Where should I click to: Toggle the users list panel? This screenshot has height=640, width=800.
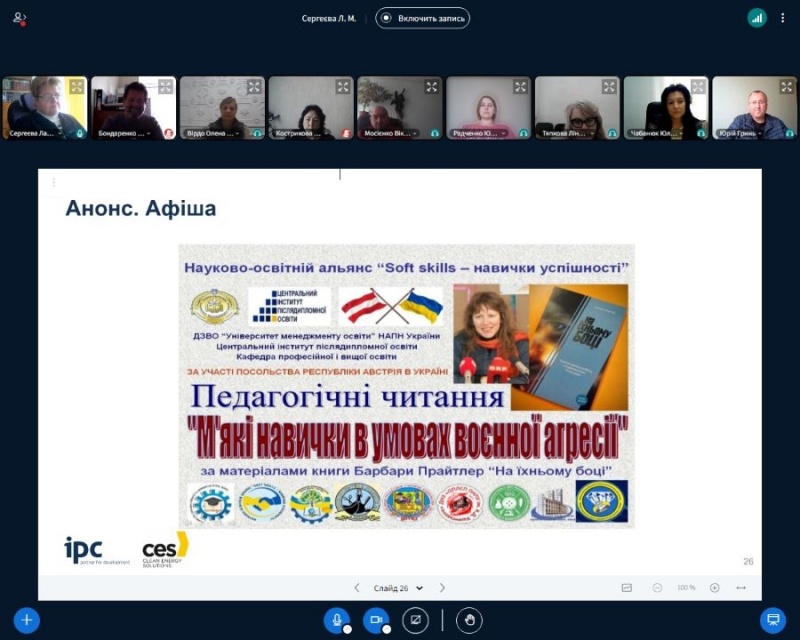click(x=19, y=18)
